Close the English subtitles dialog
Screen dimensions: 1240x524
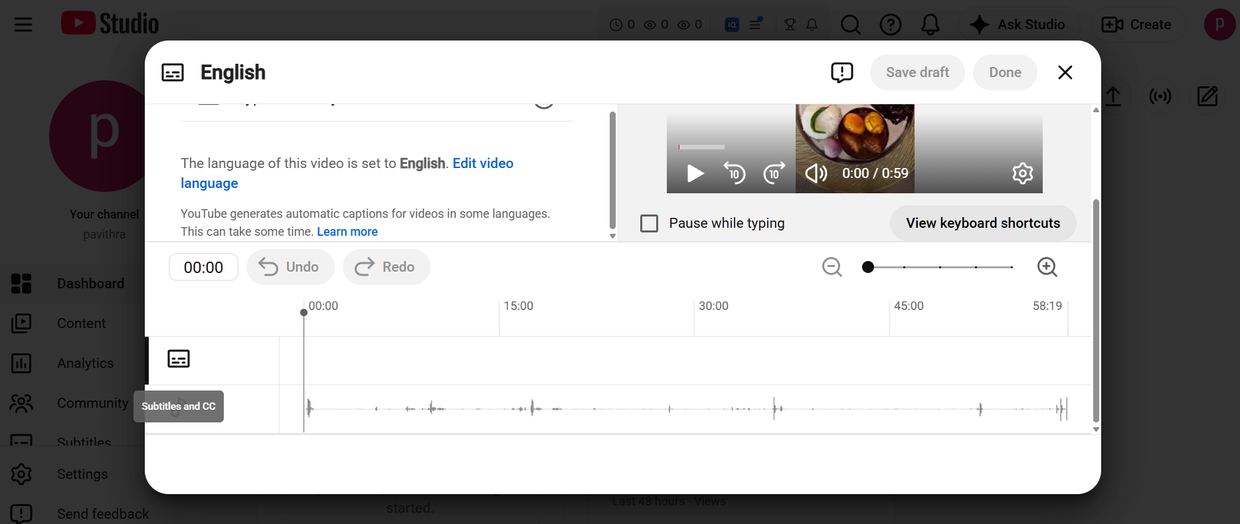[1065, 72]
